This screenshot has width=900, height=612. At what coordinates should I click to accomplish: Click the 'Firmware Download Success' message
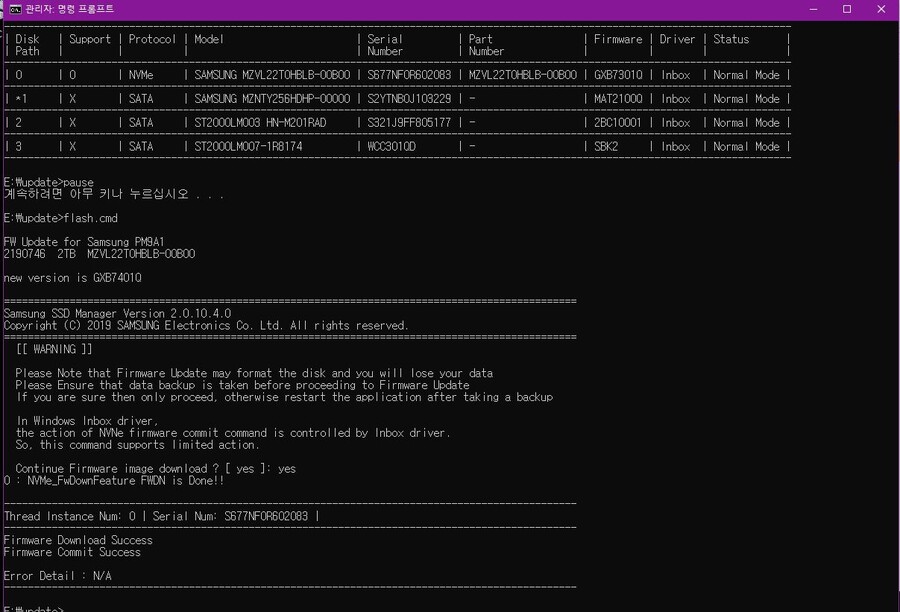click(x=78, y=540)
